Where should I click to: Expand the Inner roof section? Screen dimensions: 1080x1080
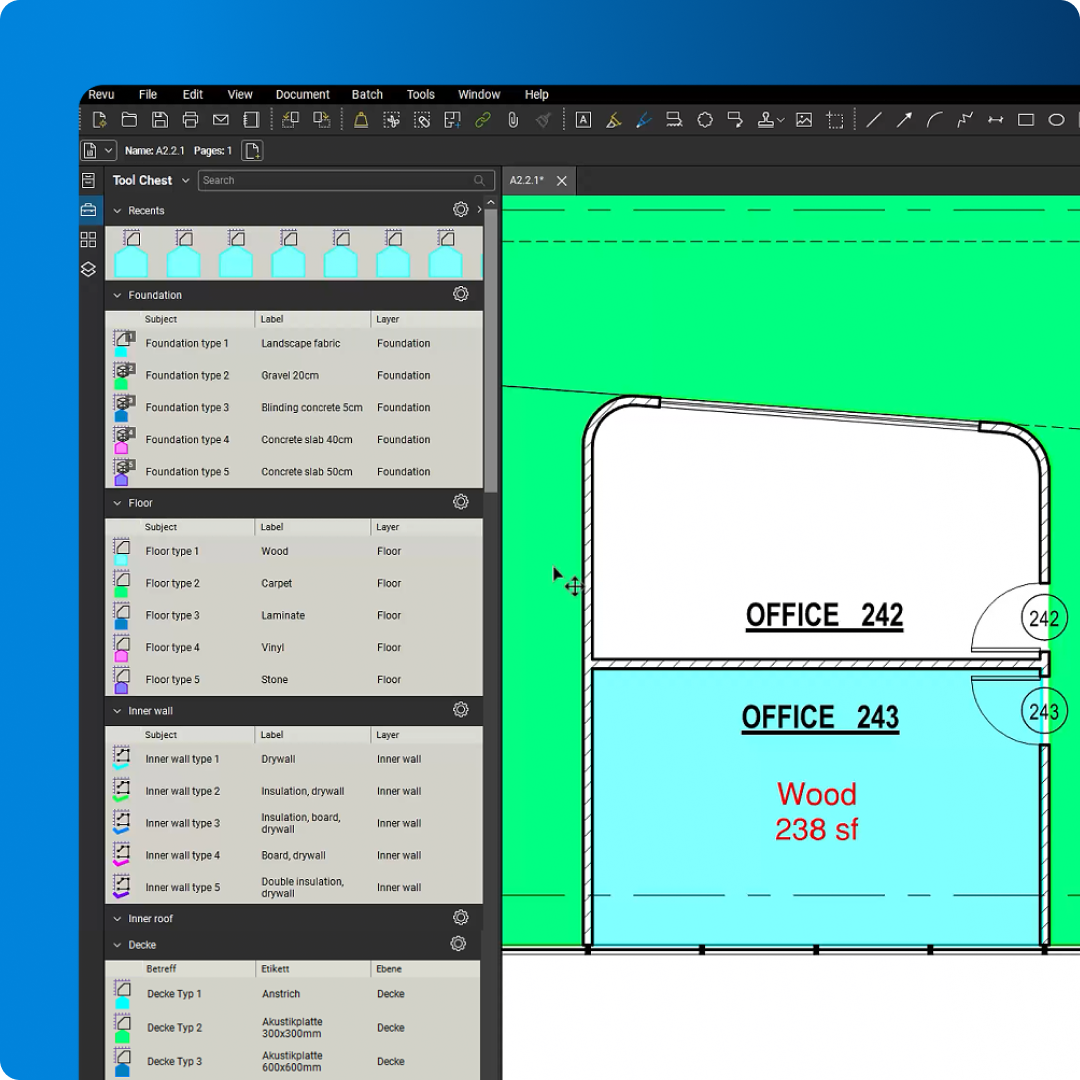117,918
